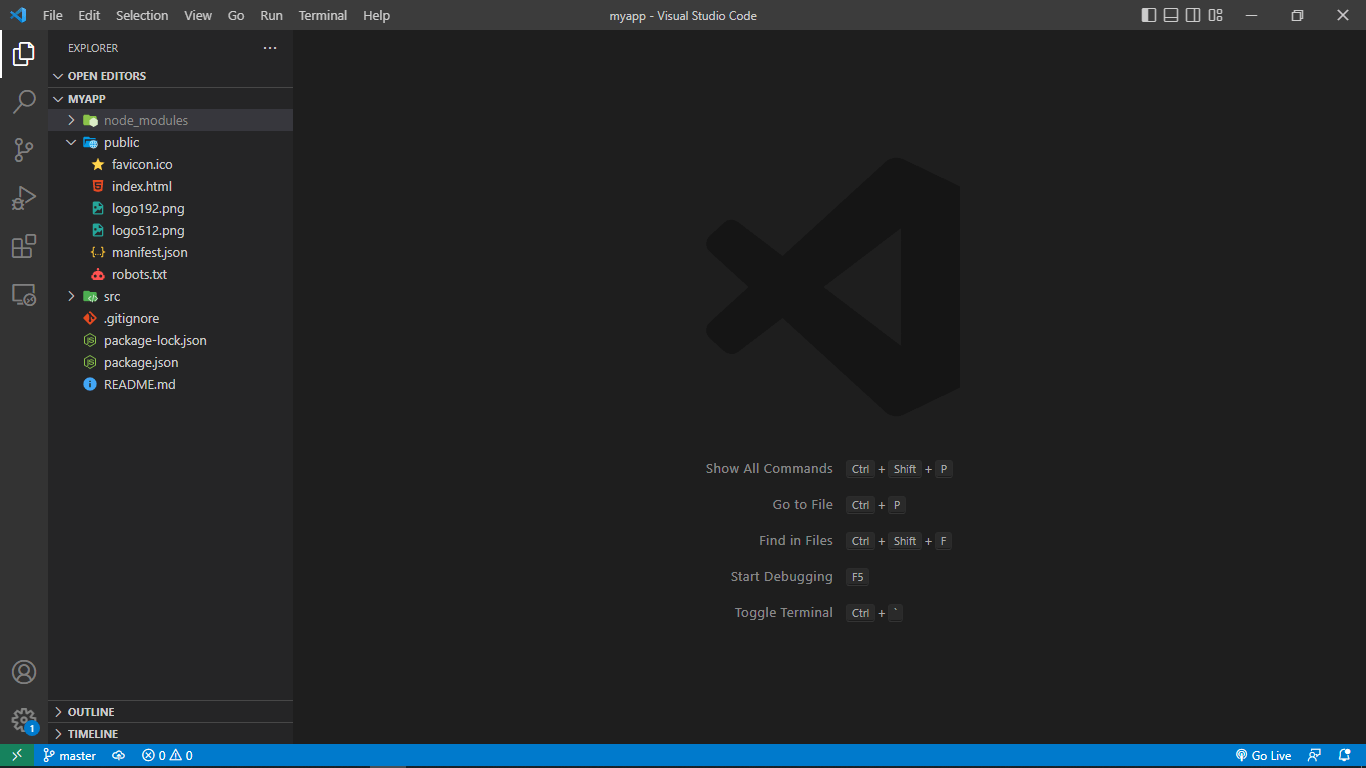Image resolution: width=1366 pixels, height=768 pixels.
Task: Click the EXPLORER panel title
Action: 93,48
